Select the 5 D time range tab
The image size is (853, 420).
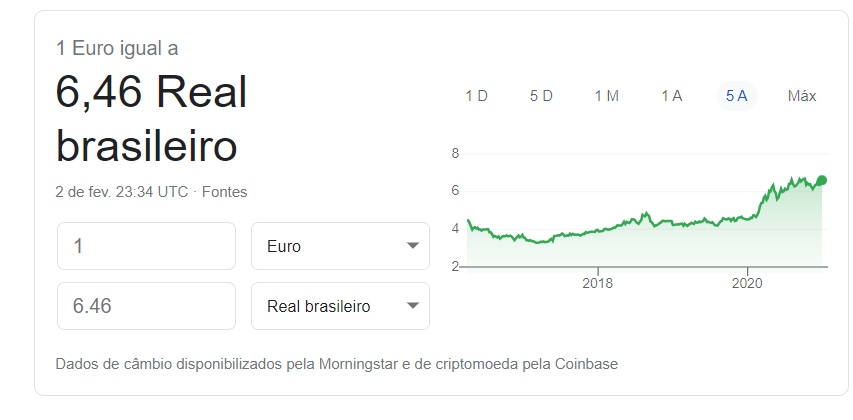pyautogui.click(x=541, y=96)
